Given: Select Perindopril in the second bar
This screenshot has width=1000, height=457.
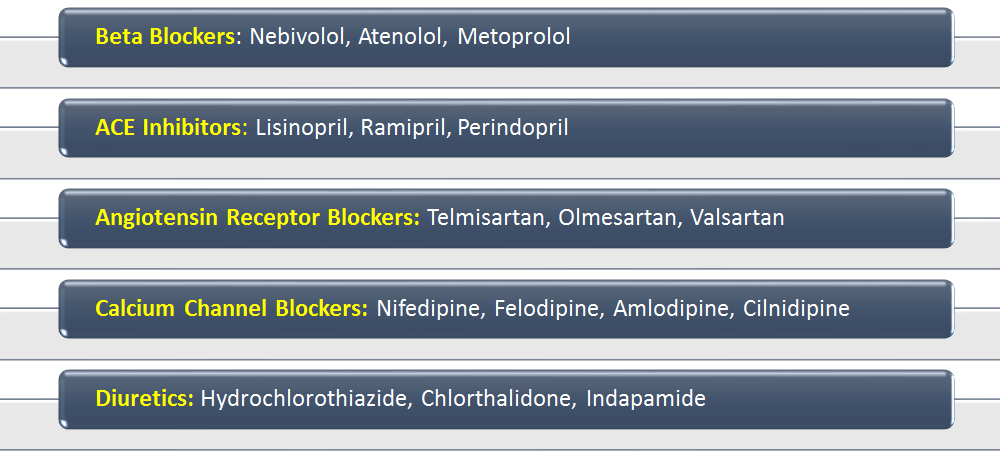Looking at the screenshot, I should point(513,128).
